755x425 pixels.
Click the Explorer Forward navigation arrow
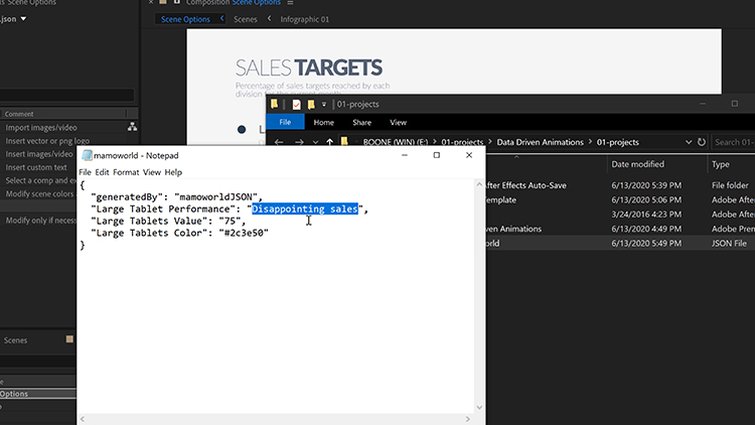[x=299, y=142]
